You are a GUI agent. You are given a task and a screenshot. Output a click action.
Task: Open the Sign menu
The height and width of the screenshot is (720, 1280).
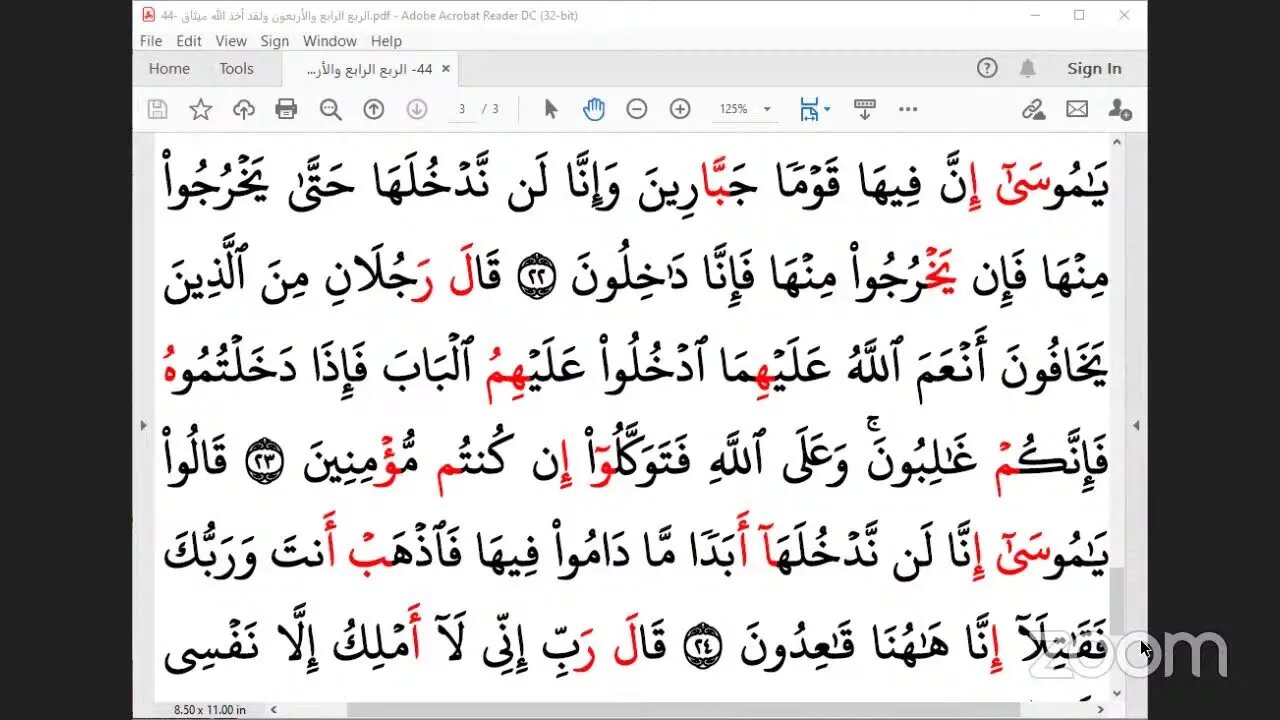[275, 41]
